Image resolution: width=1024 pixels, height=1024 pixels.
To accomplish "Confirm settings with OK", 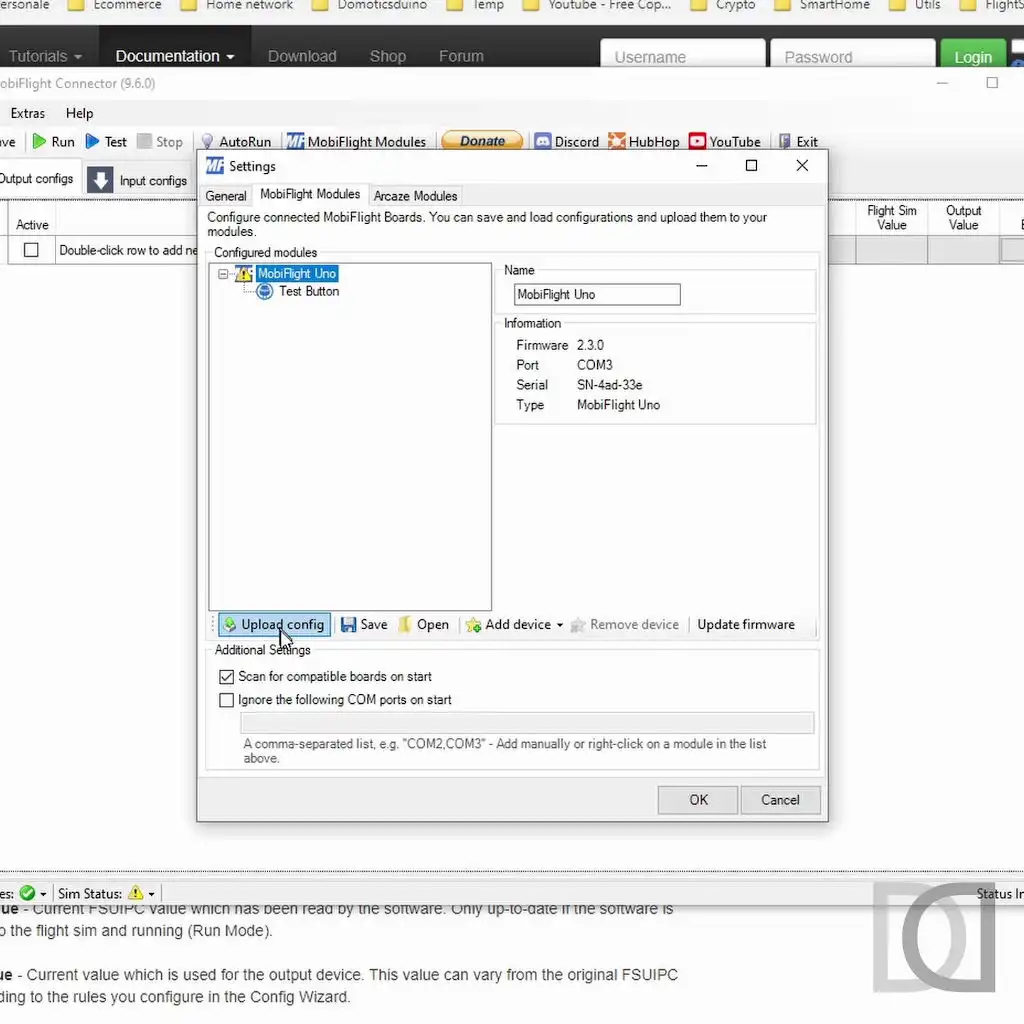I will [698, 800].
